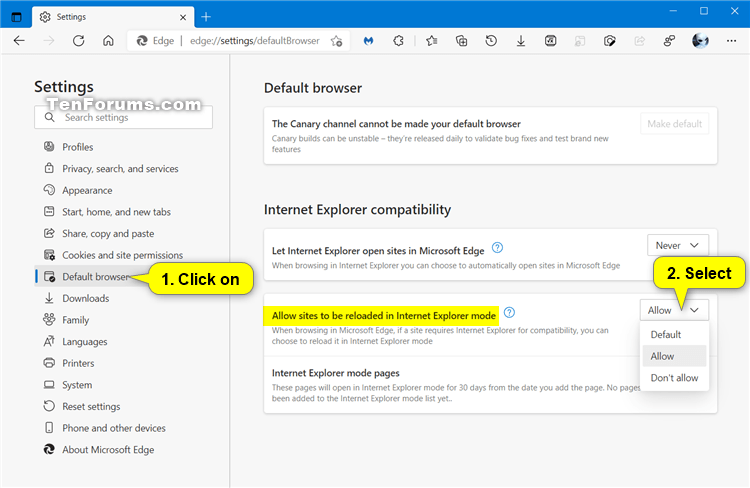Open the Collections icon
Image resolution: width=750 pixels, height=488 pixels.
[x=462, y=41]
